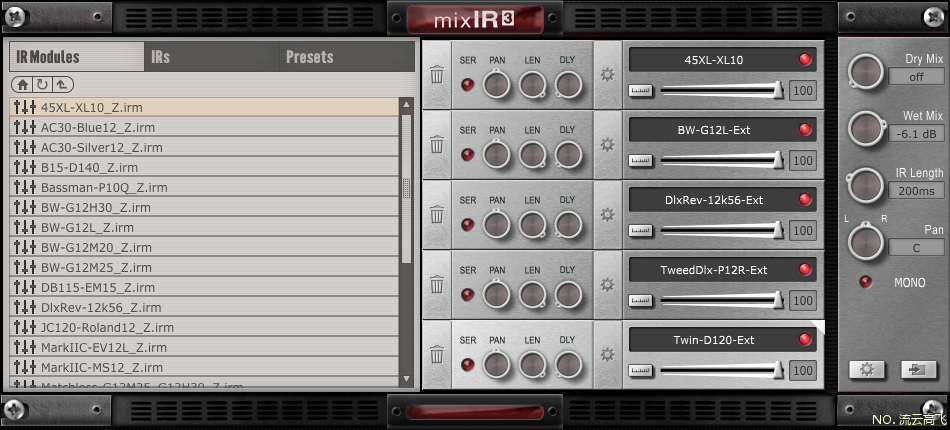Select Bassman-P10Q_Z.irm in the list

[x=204, y=187]
